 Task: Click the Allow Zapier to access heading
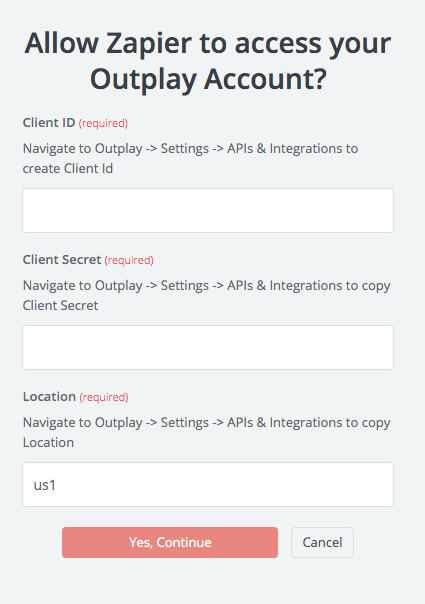click(x=208, y=61)
